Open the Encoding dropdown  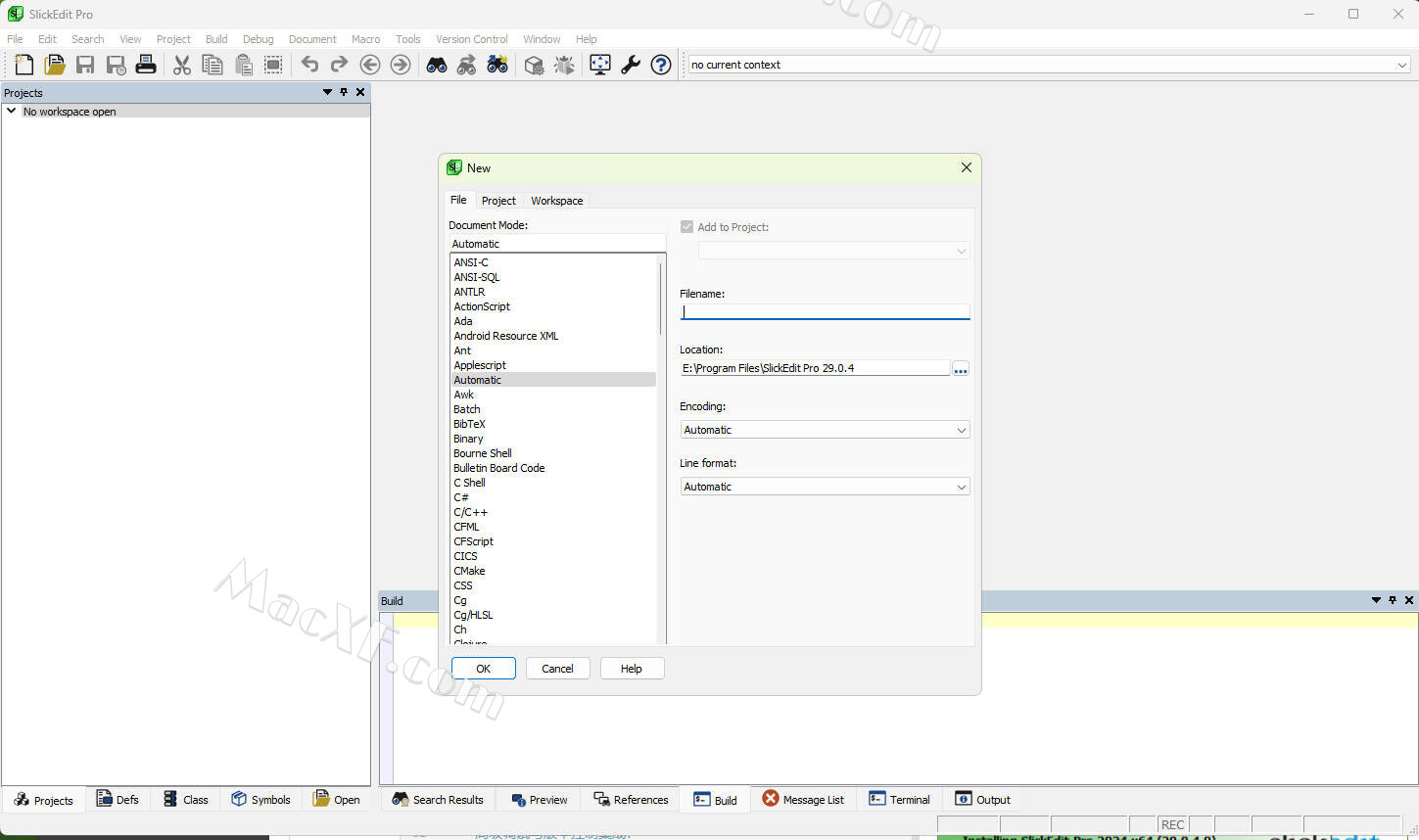coord(825,430)
